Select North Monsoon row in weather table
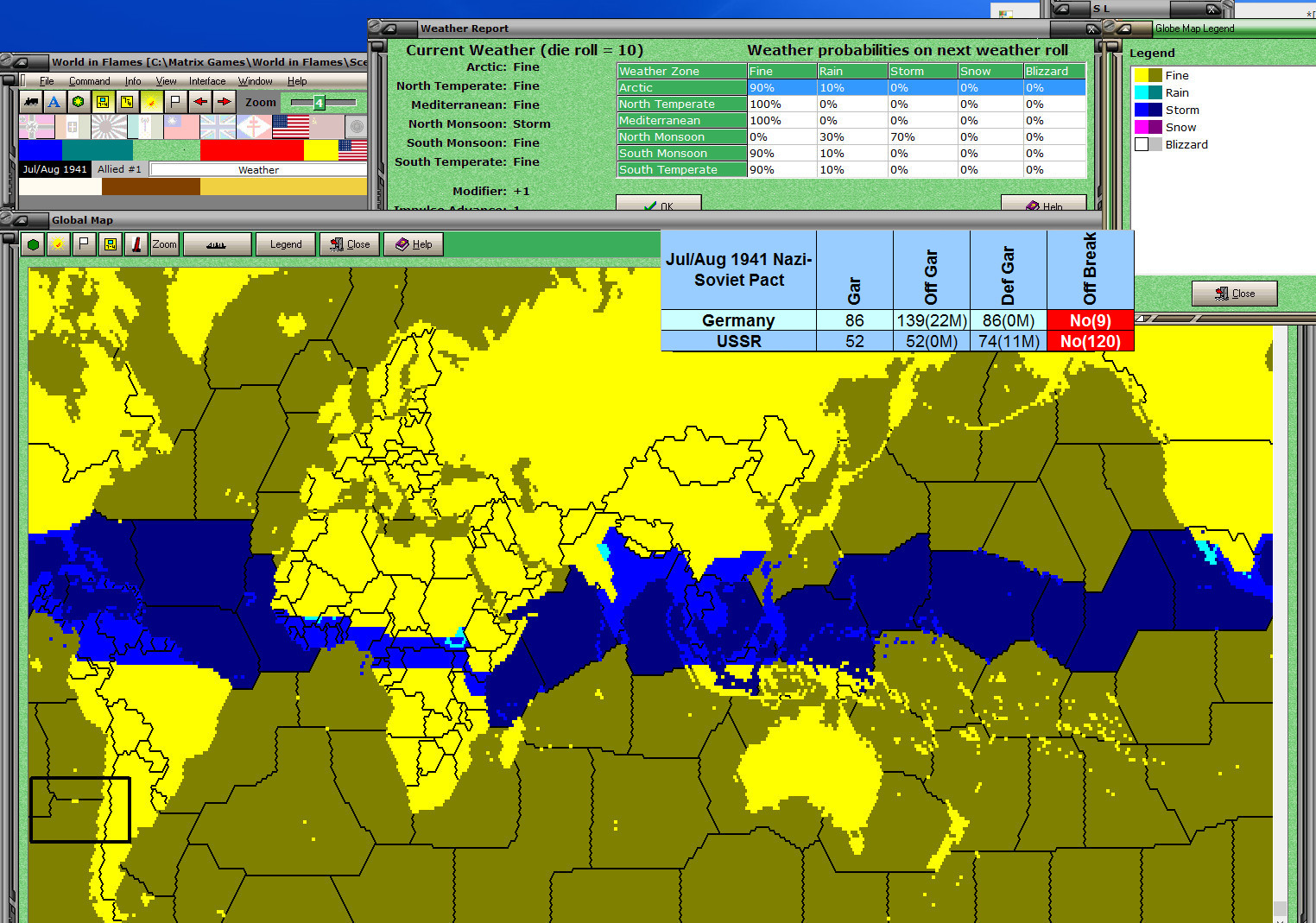This screenshot has height=923, width=1316. 851,136
